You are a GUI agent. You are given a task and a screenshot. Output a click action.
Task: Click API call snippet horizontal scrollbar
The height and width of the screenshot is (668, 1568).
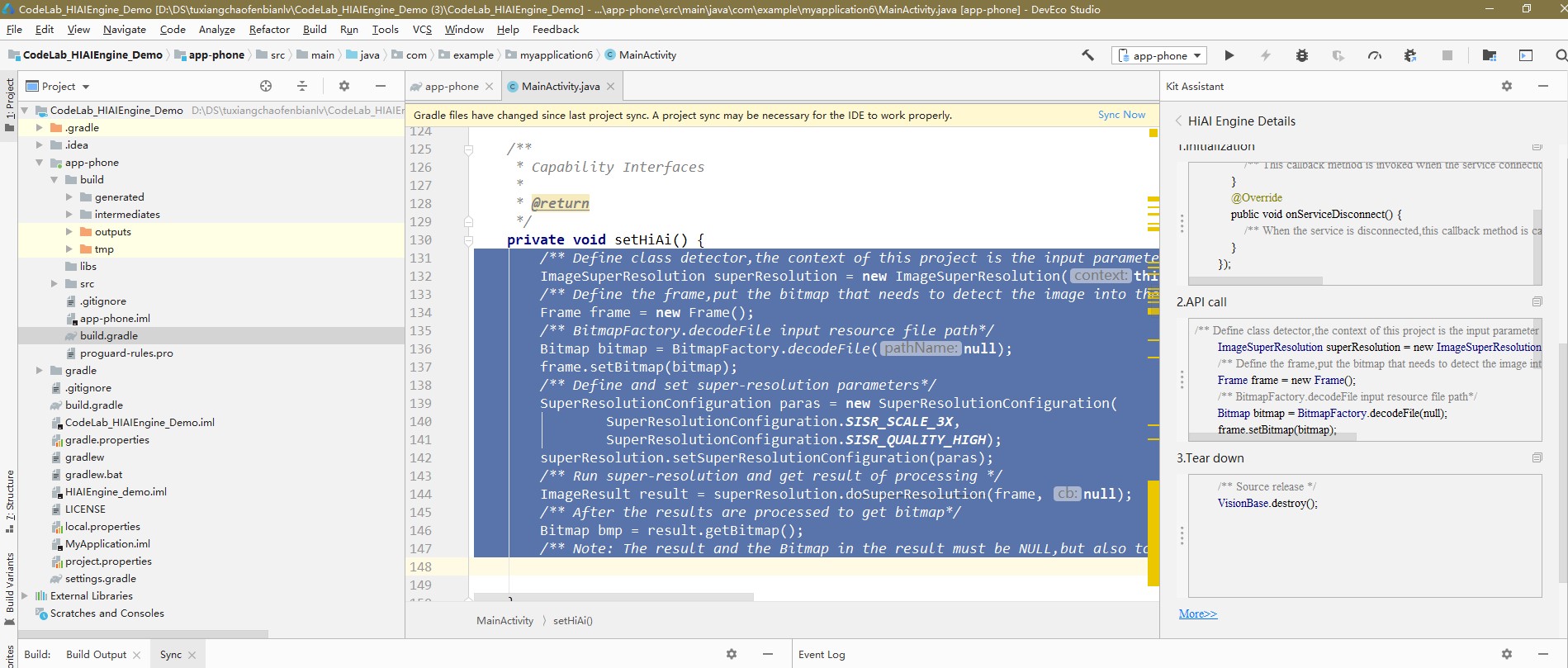(1272, 437)
